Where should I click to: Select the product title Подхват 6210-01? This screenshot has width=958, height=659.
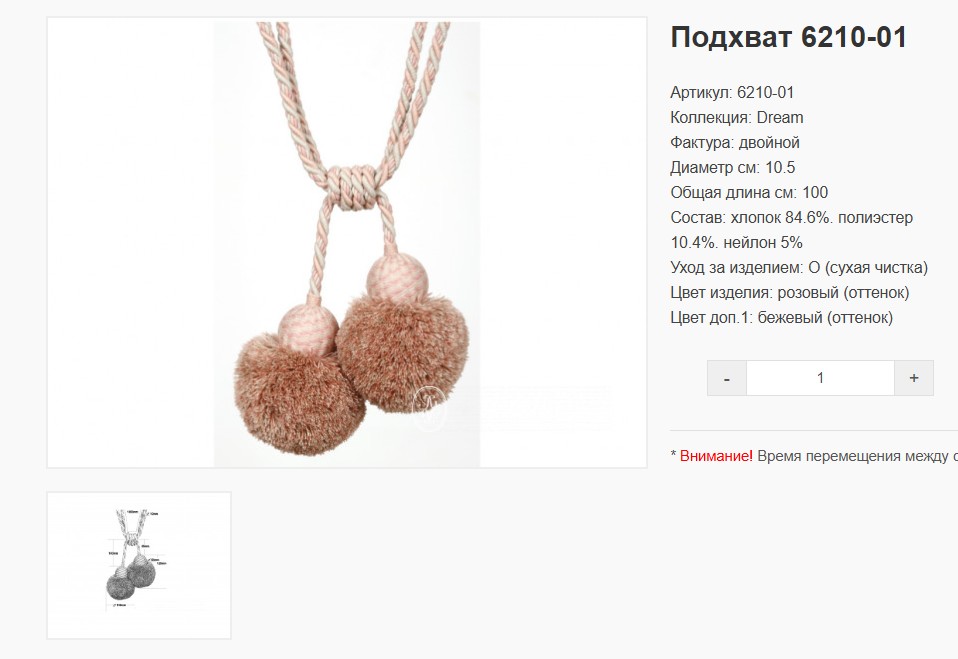789,37
